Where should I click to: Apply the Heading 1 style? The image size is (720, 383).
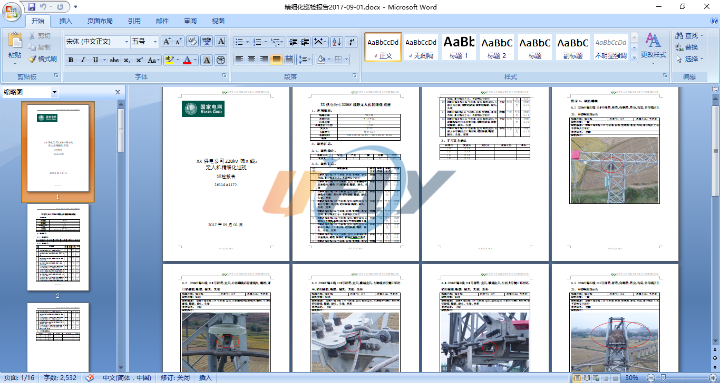[459, 46]
